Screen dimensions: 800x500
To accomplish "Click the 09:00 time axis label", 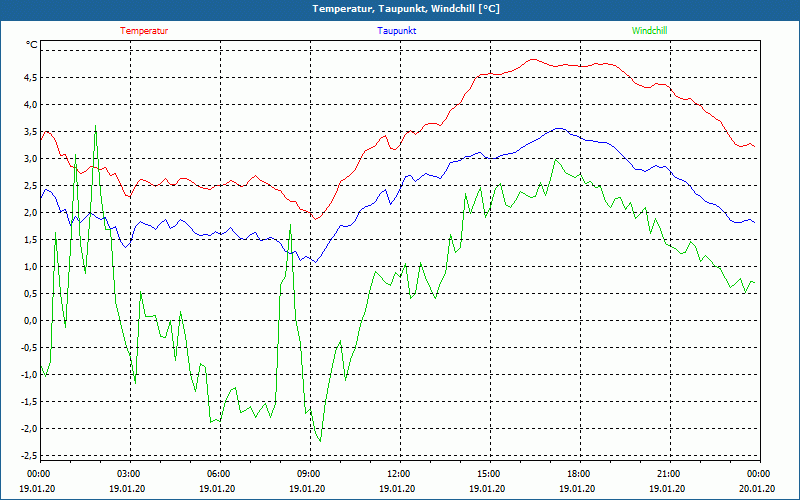I will [x=310, y=474].
